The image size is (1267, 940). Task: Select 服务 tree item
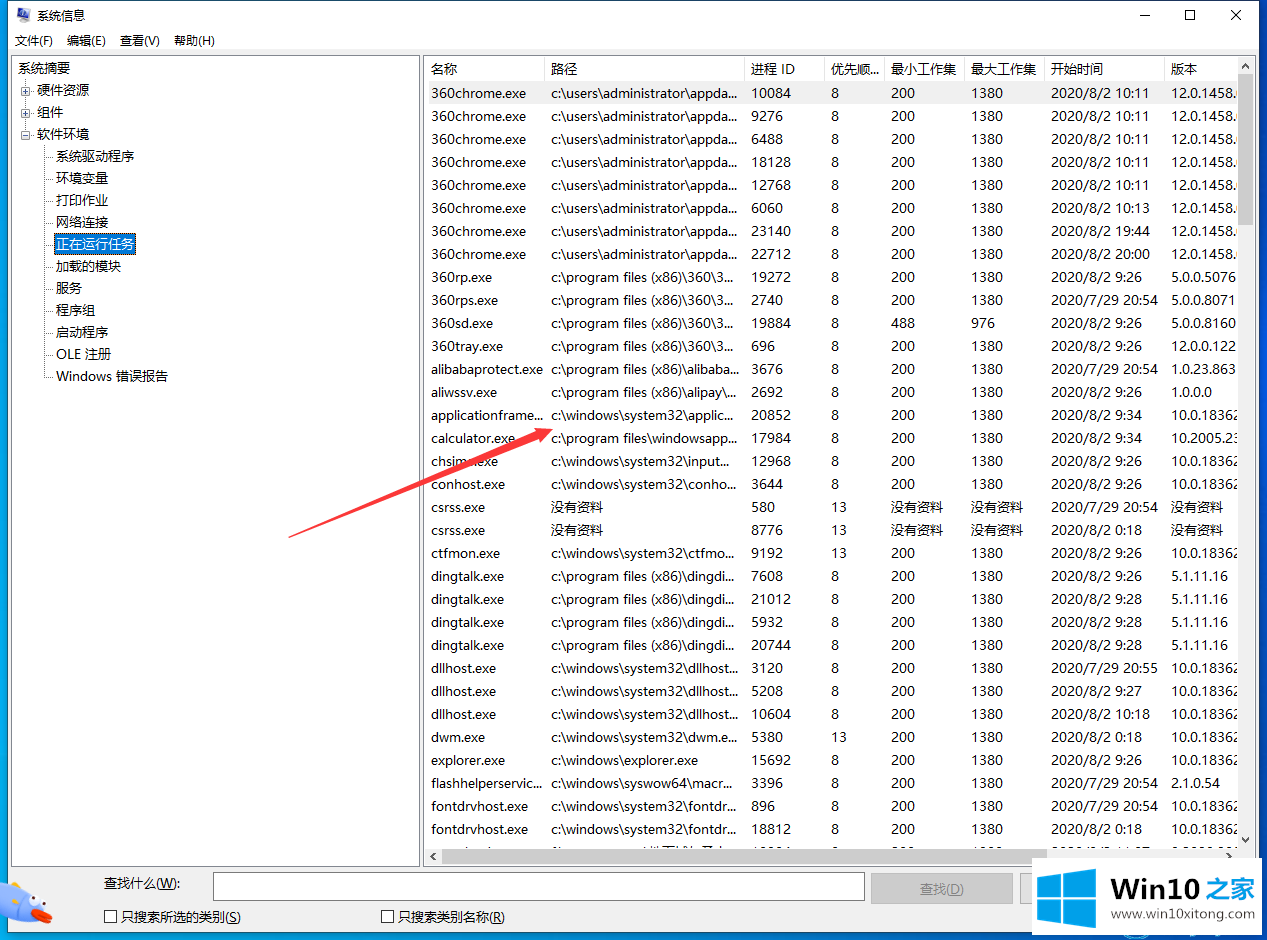(x=69, y=288)
